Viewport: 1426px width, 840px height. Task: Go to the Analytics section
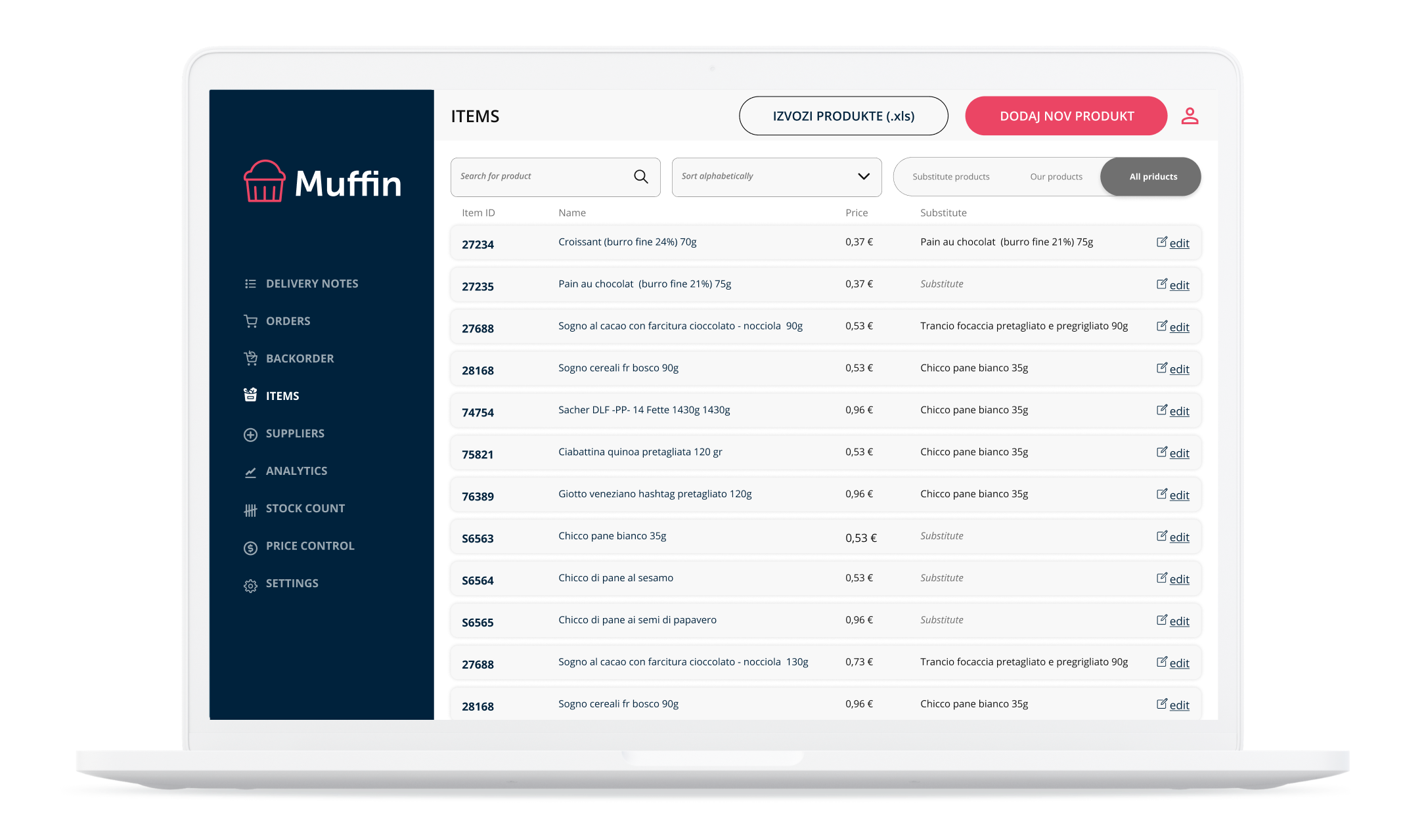click(296, 471)
